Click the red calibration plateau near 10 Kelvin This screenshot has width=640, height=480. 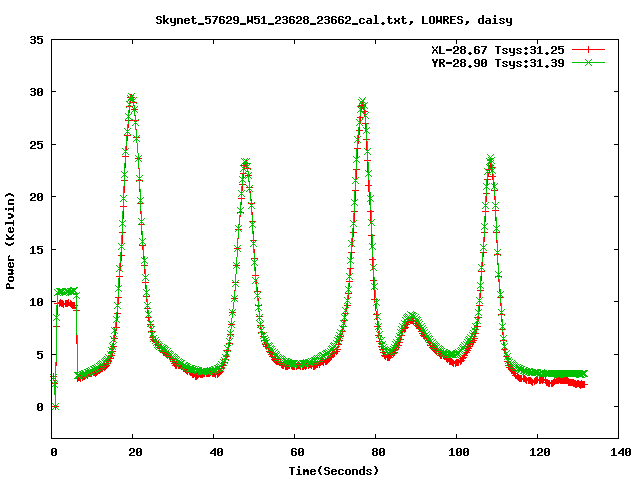coord(66,304)
